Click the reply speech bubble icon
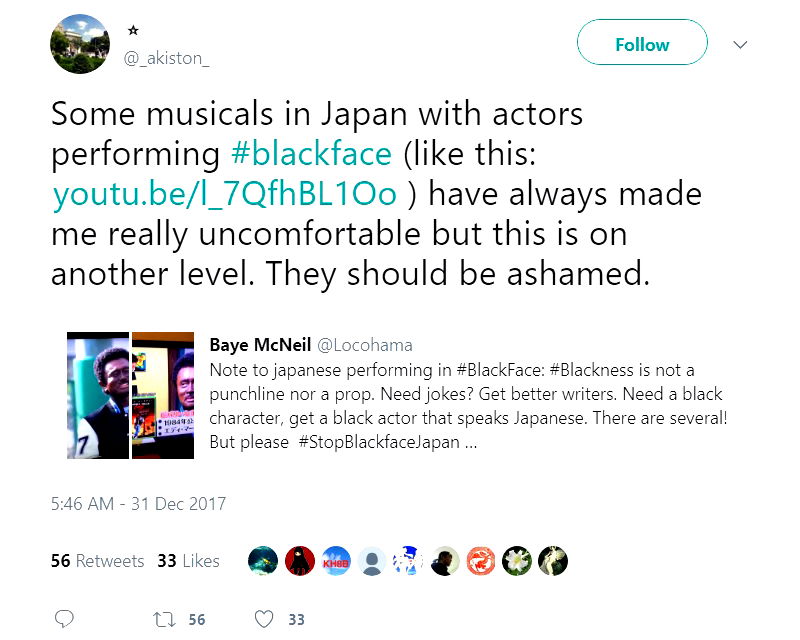The width and height of the screenshot is (800, 640). point(64,619)
